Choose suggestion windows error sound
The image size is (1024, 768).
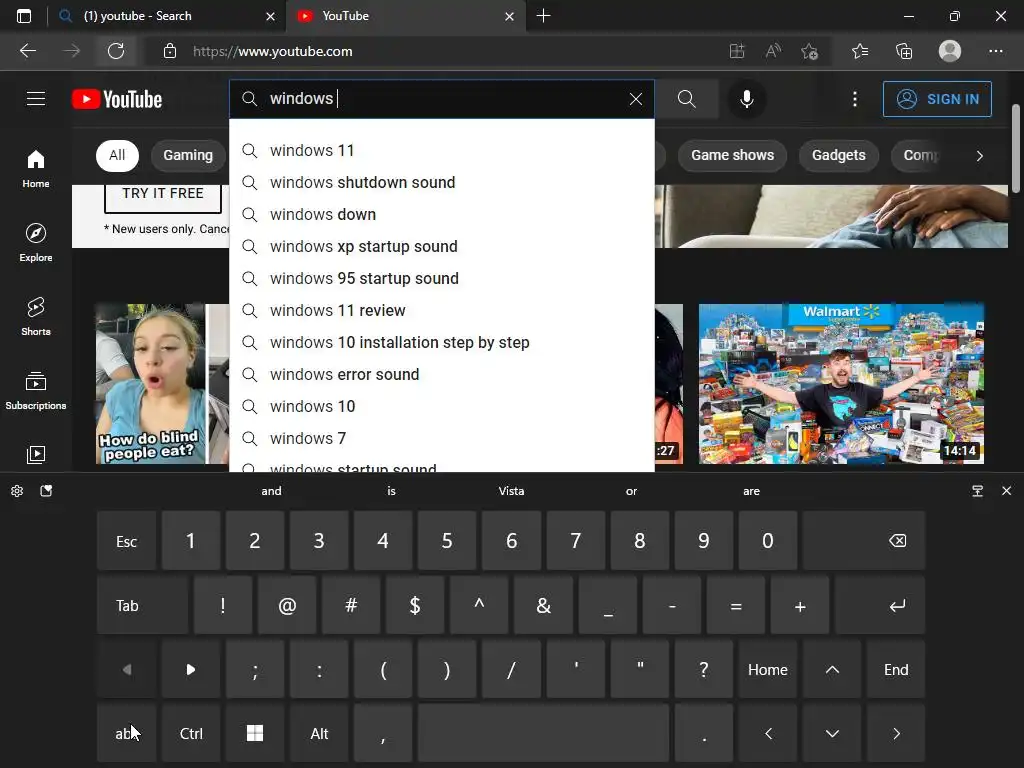441,374
